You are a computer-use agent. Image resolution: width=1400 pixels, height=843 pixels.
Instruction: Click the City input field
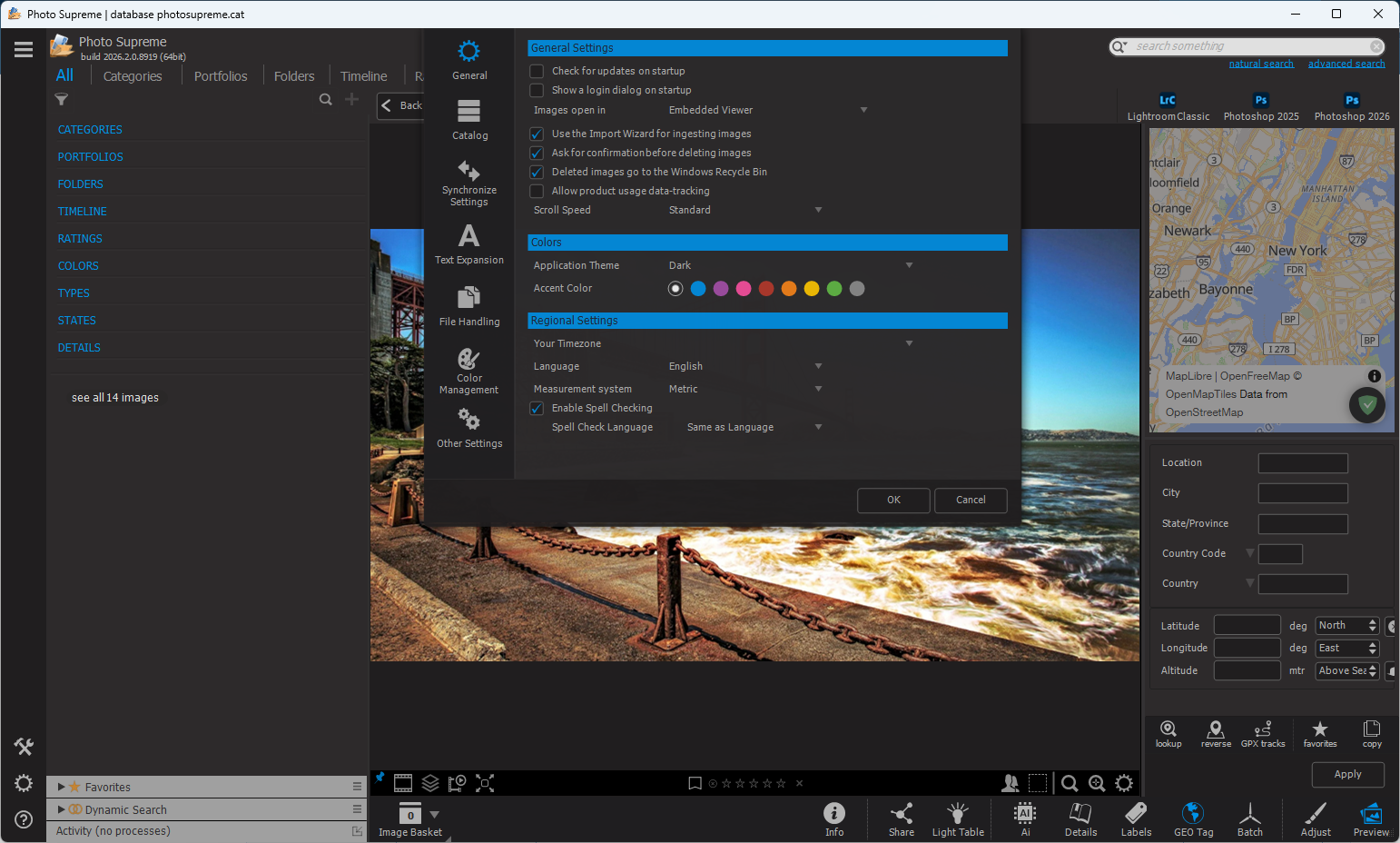pyautogui.click(x=1302, y=493)
